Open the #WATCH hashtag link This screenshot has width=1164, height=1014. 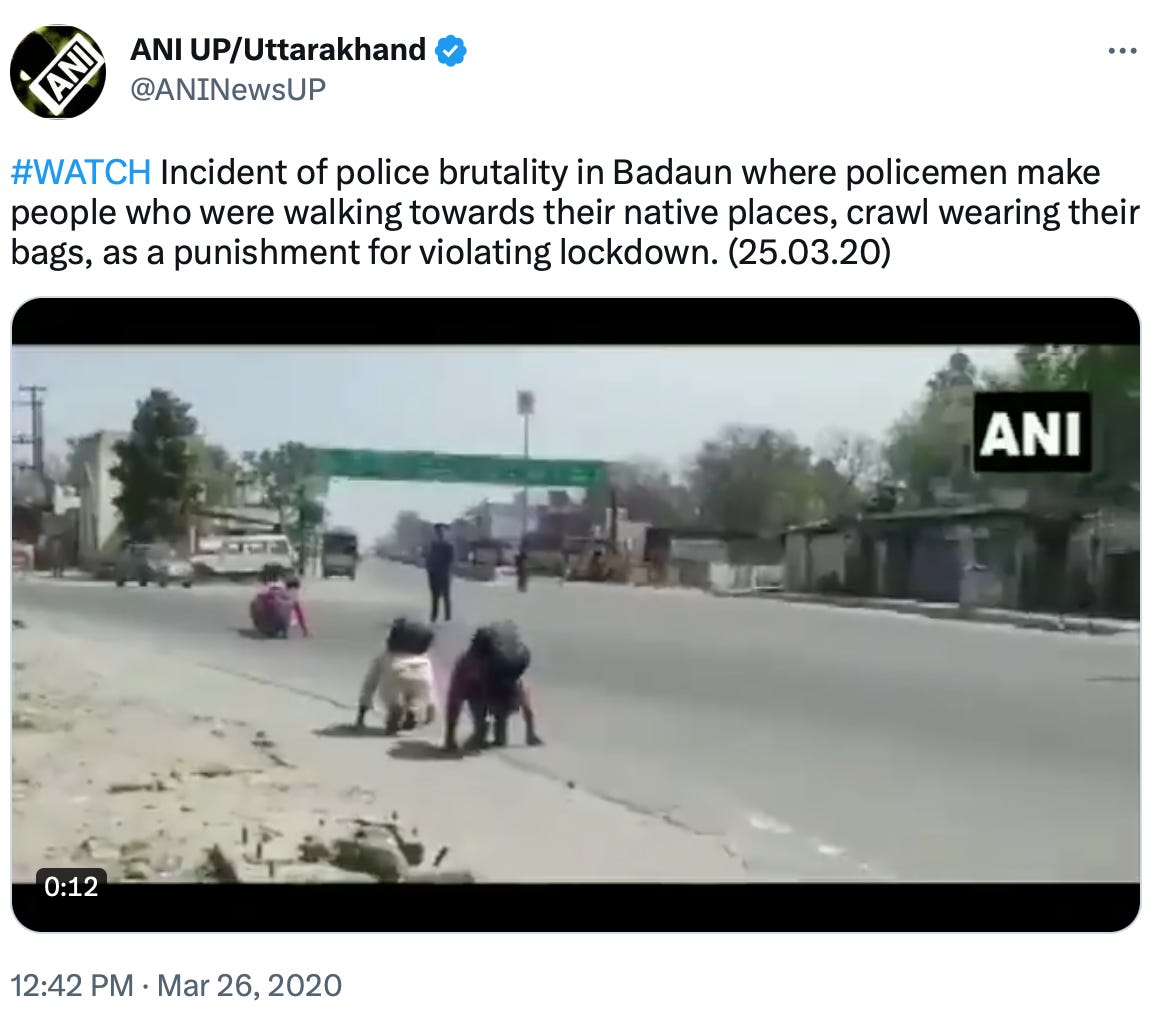[81, 172]
